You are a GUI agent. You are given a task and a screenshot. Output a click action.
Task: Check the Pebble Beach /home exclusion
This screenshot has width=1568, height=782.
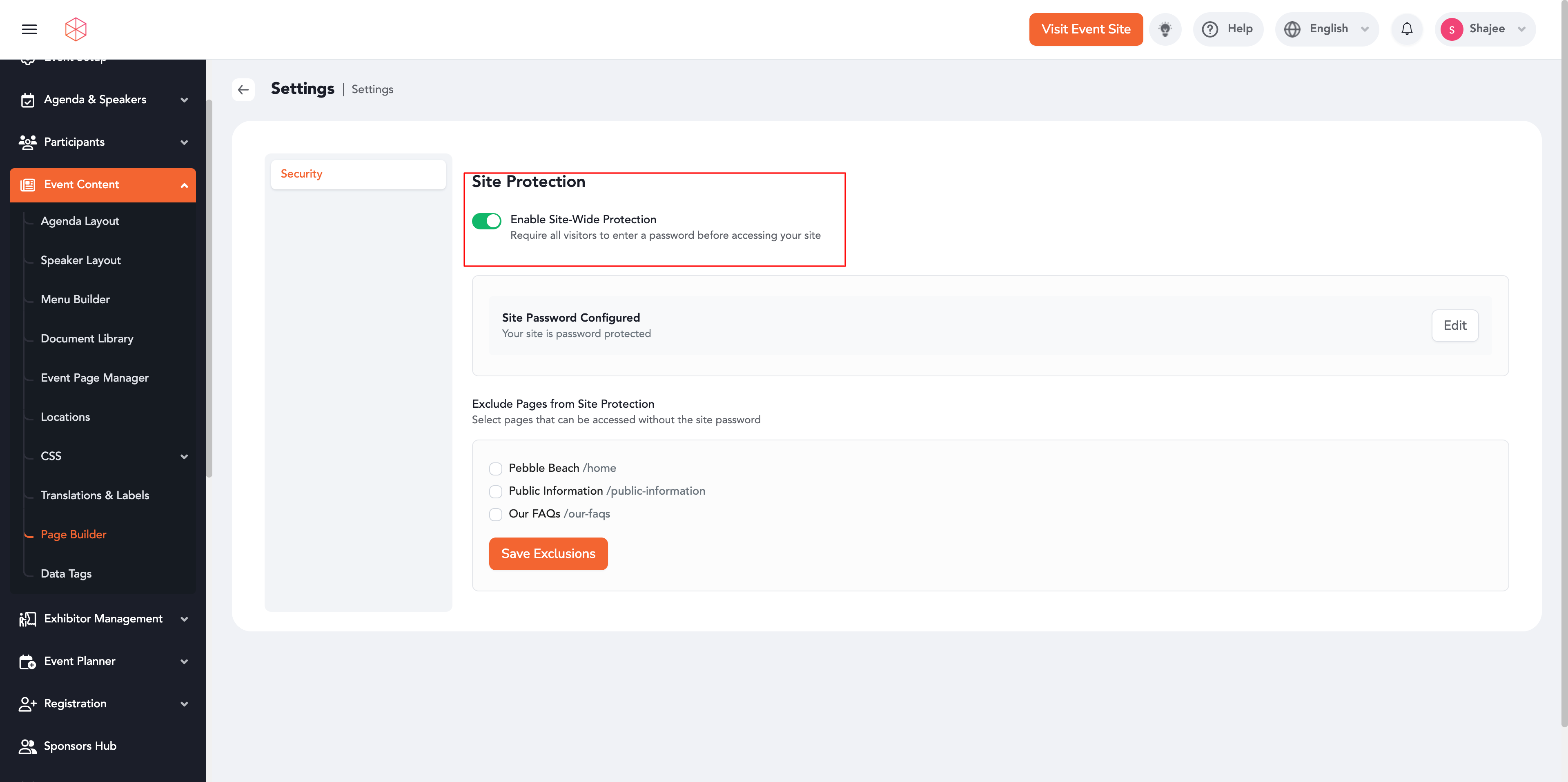[x=495, y=469]
